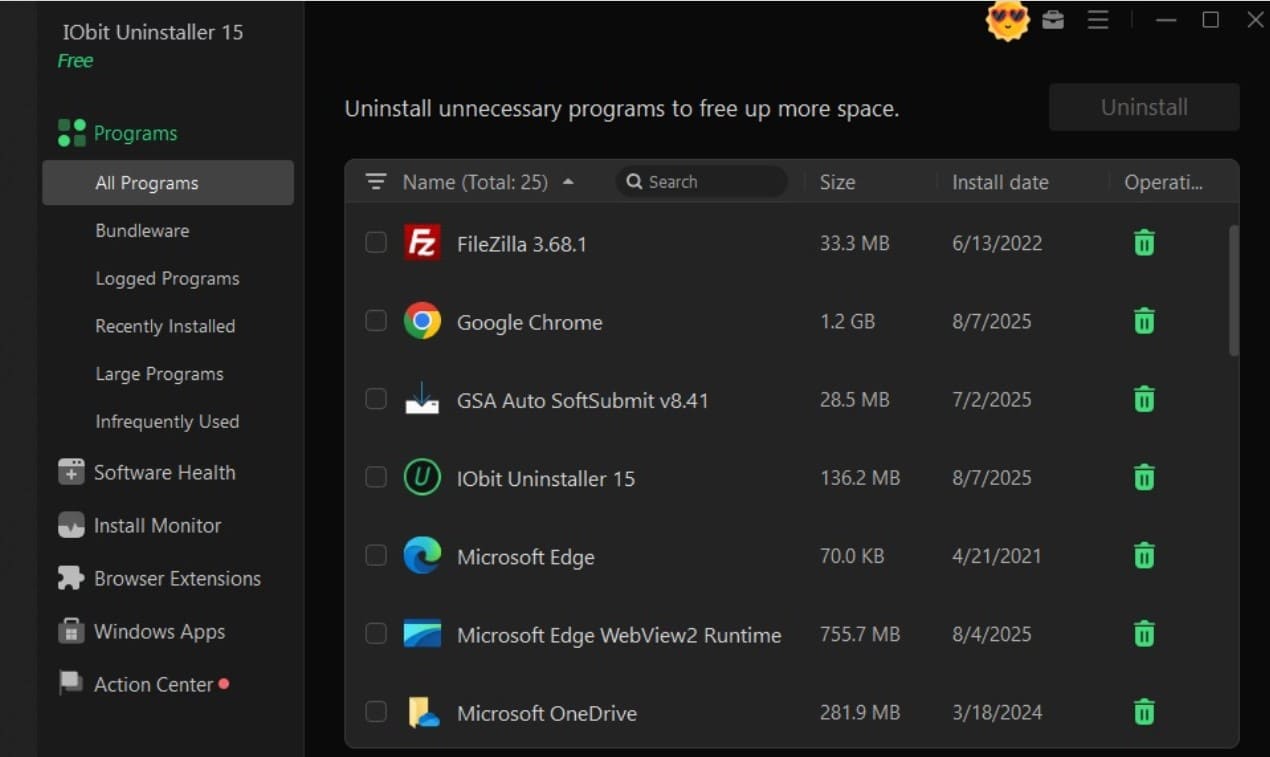1270x757 pixels.
Task: Toggle the Name column sort arrow
Action: pos(568,182)
